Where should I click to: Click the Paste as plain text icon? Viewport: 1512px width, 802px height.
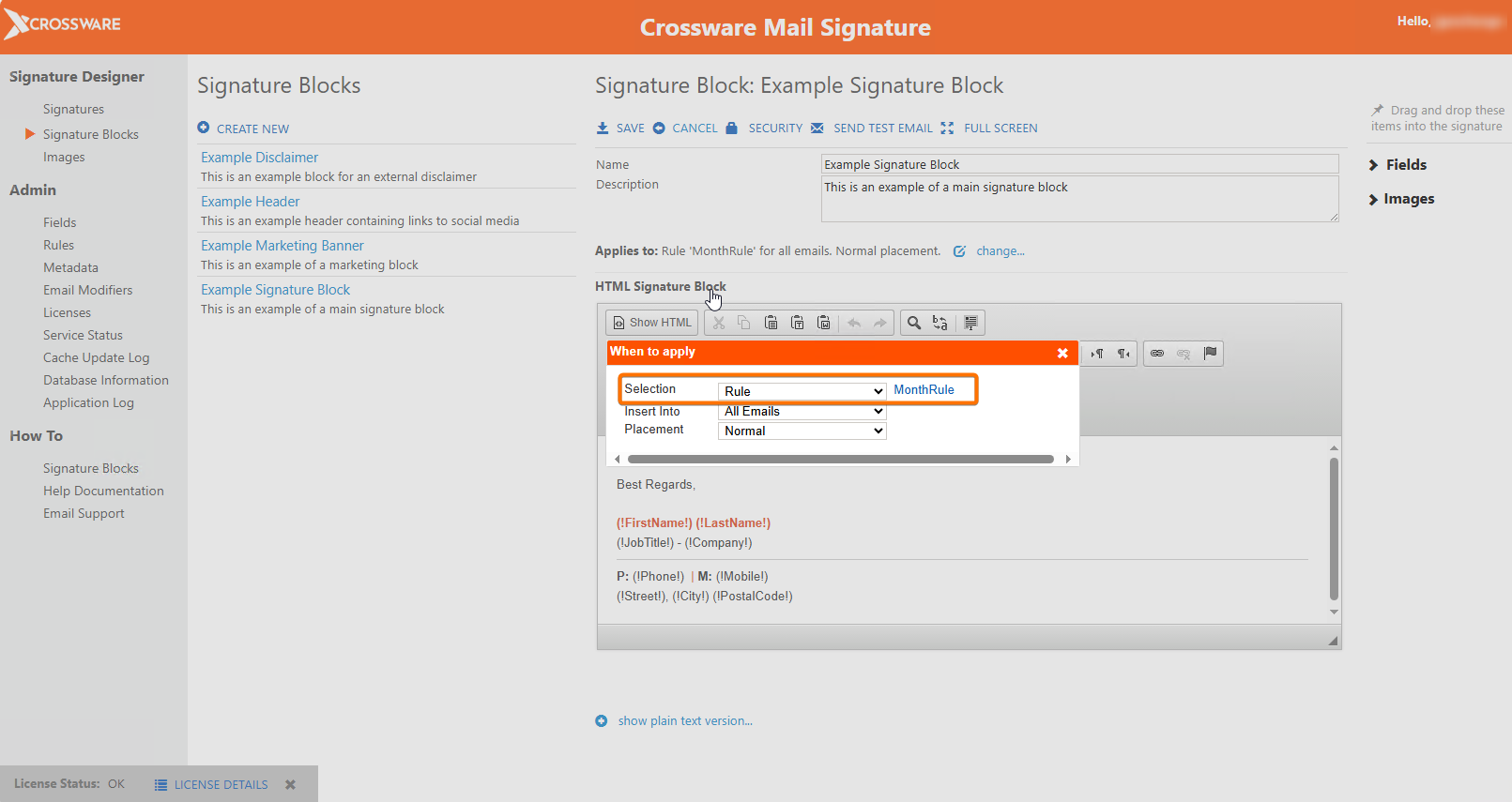point(797,323)
